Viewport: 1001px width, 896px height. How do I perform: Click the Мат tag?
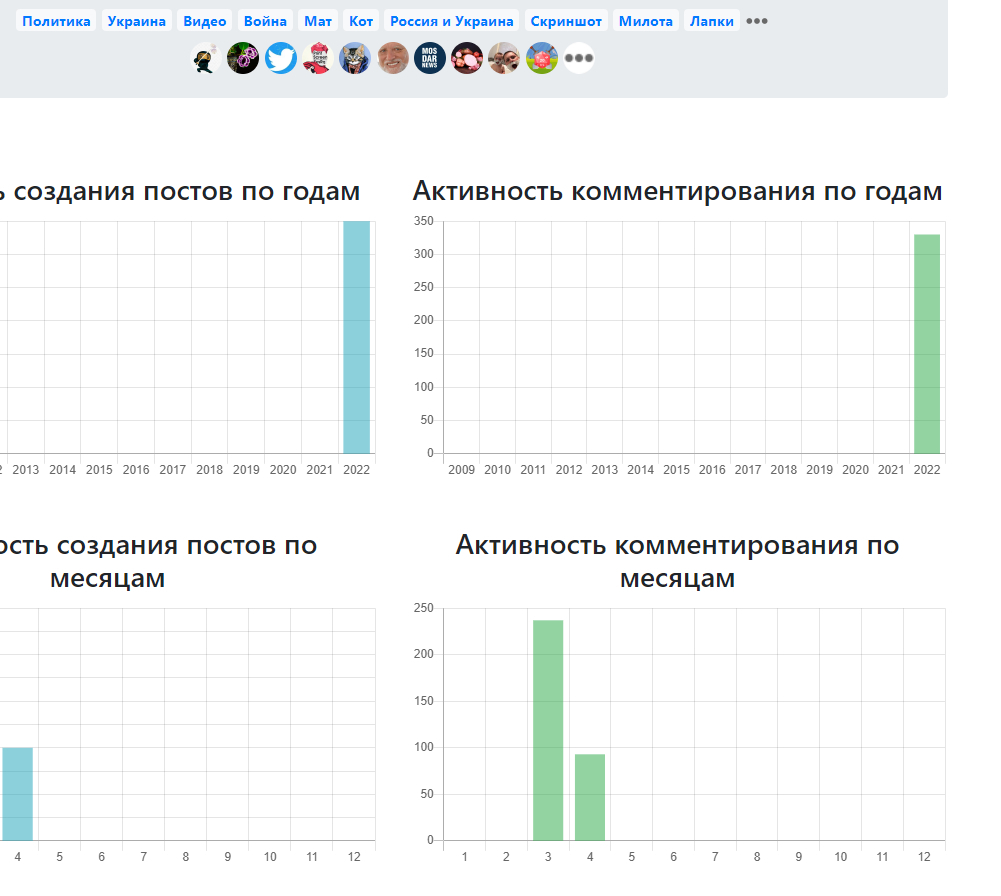[318, 21]
